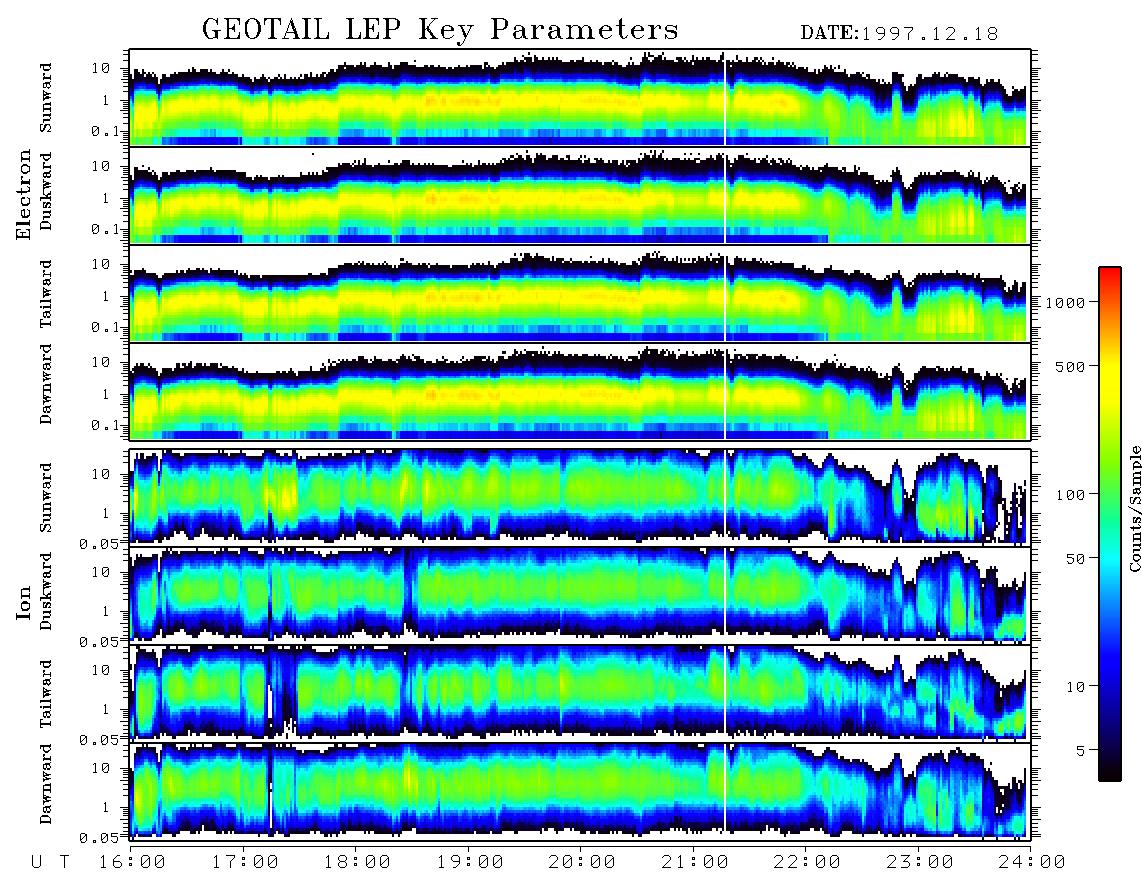The image size is (1142, 880).
Task: Click the 20:00 time tick label
Action: coord(583,862)
